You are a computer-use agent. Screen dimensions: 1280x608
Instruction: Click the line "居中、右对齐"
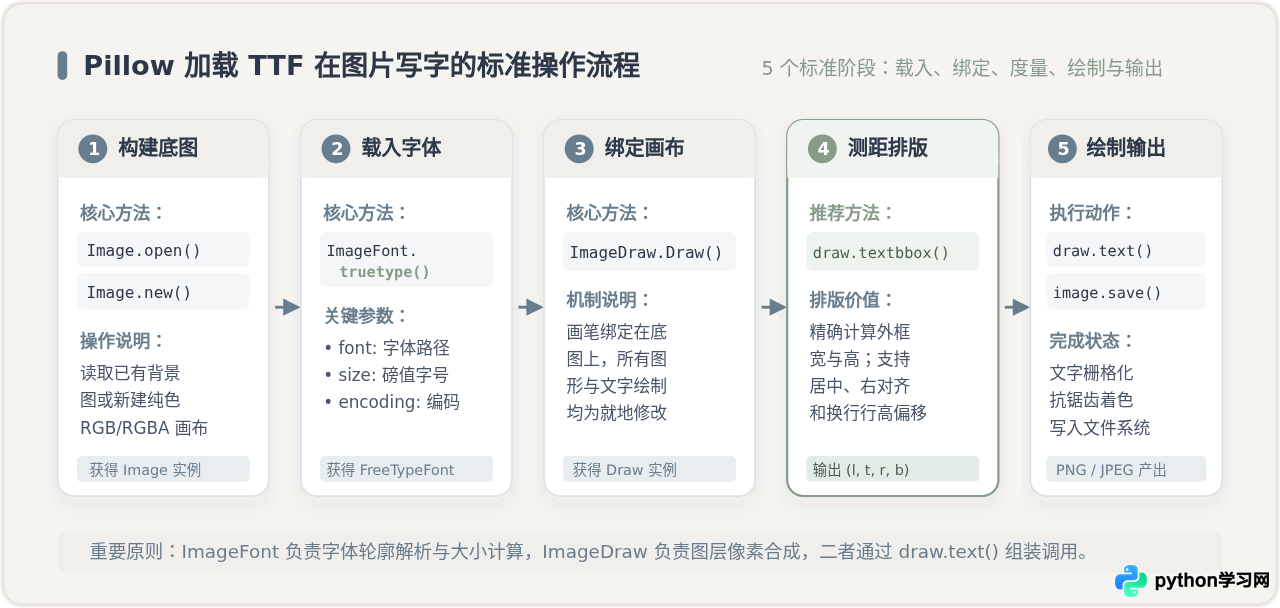[860, 385]
